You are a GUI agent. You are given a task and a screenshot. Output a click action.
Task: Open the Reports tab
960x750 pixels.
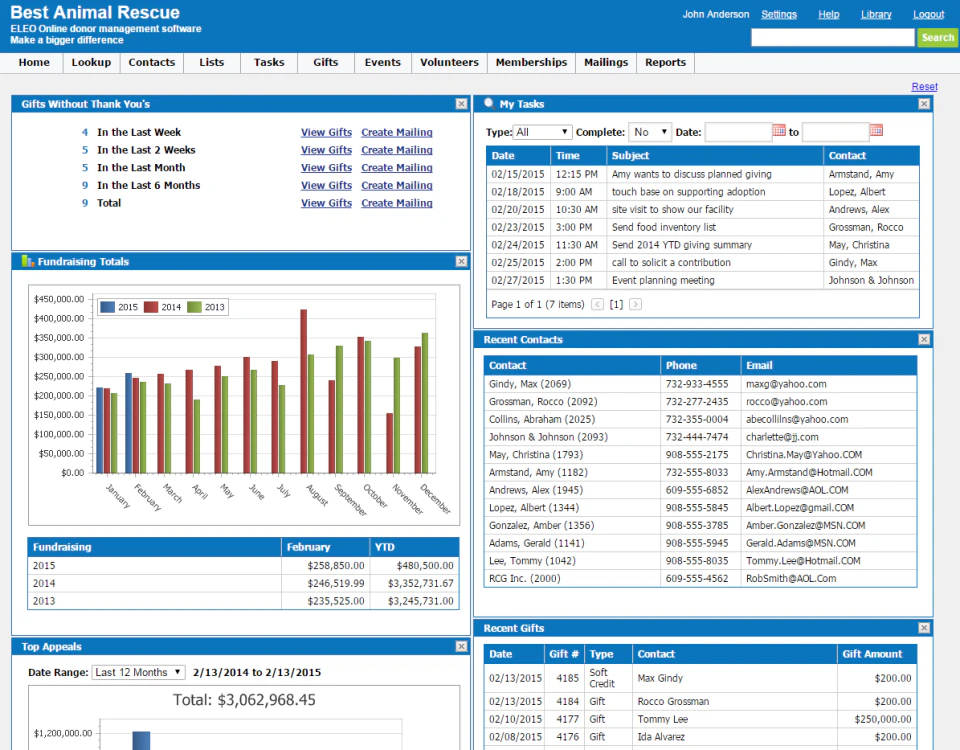pyautogui.click(x=664, y=62)
